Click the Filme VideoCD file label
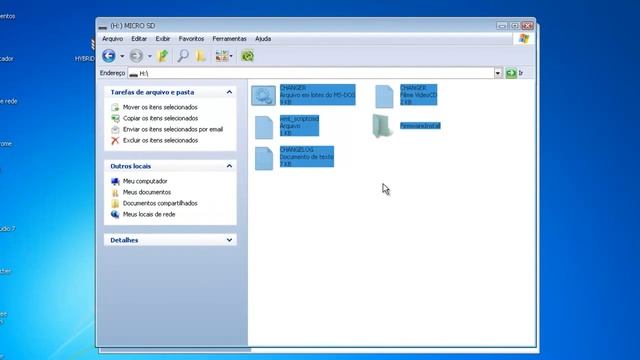 pyautogui.click(x=418, y=95)
